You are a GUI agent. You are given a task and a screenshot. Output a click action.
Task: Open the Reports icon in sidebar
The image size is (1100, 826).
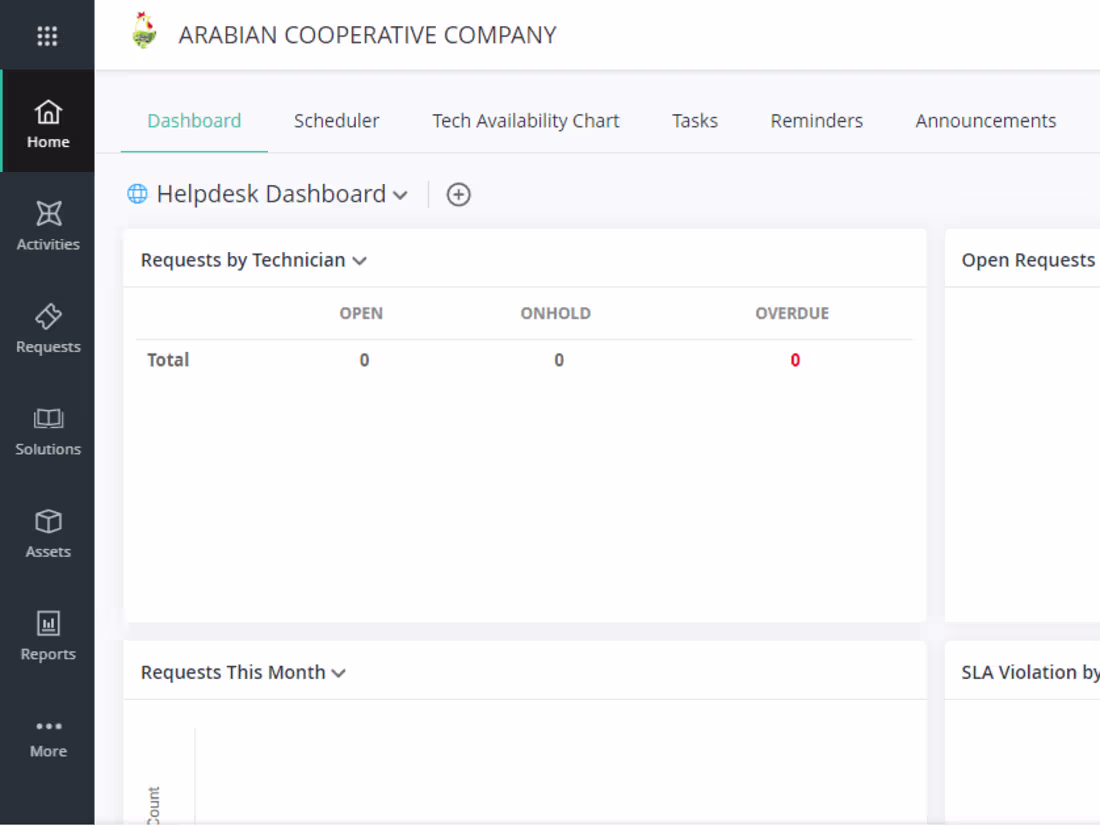pos(47,630)
